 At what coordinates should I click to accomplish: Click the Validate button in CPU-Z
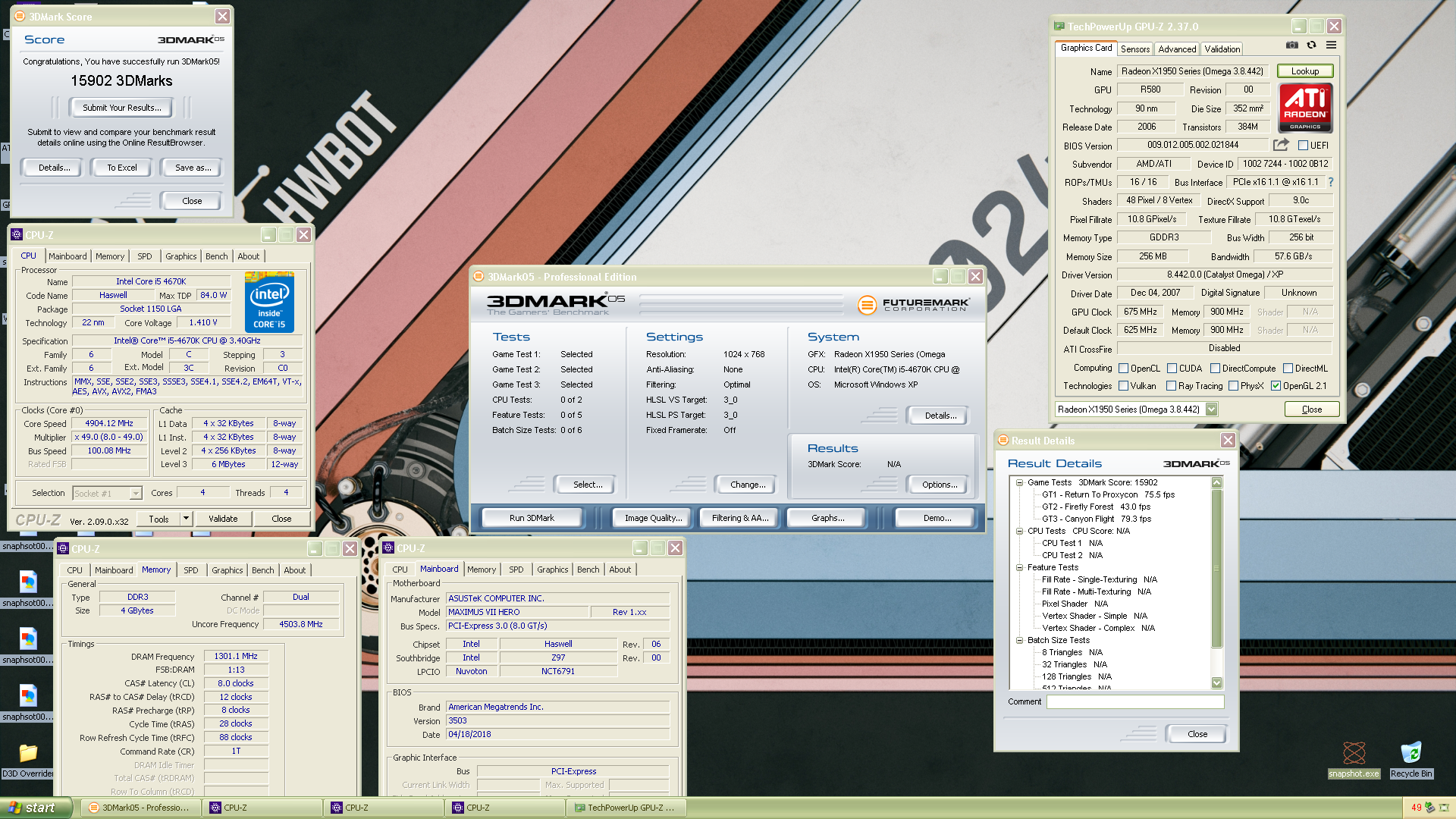[222, 519]
